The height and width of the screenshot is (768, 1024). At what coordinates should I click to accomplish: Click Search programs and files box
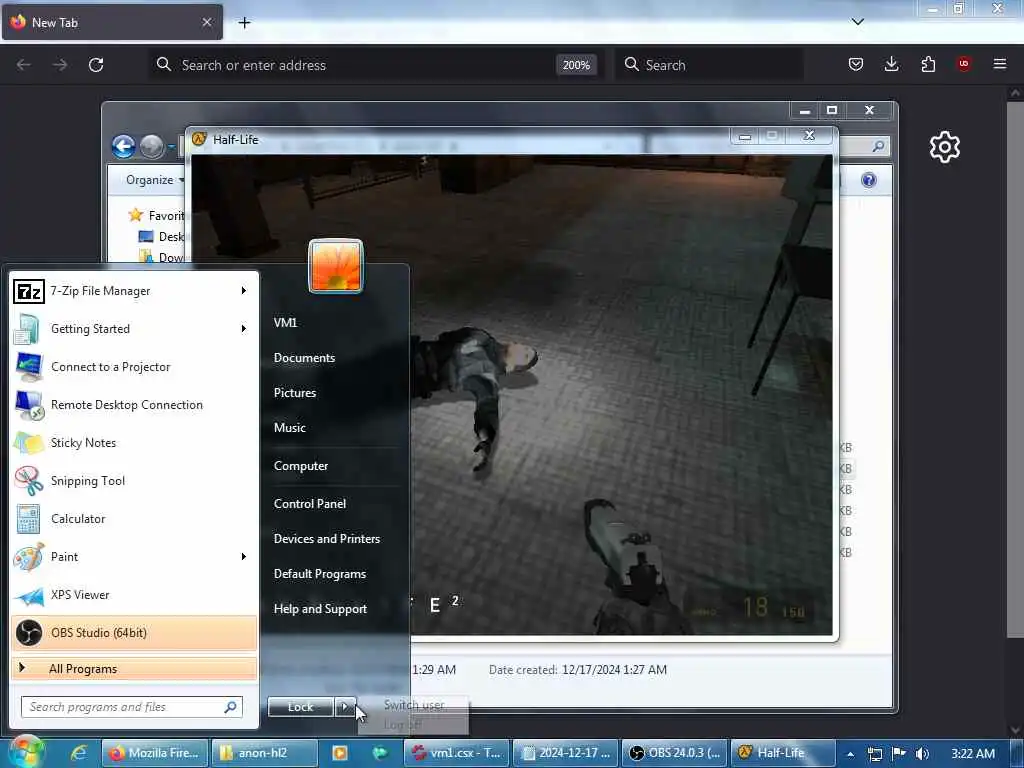(132, 707)
